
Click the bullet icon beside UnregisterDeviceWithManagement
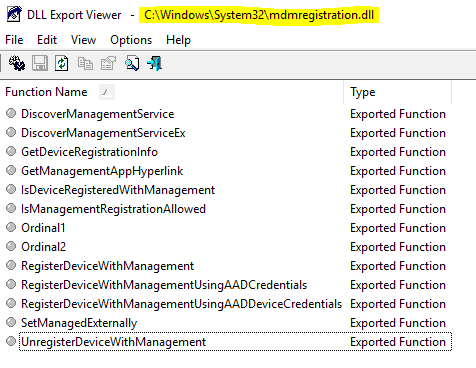[11, 341]
